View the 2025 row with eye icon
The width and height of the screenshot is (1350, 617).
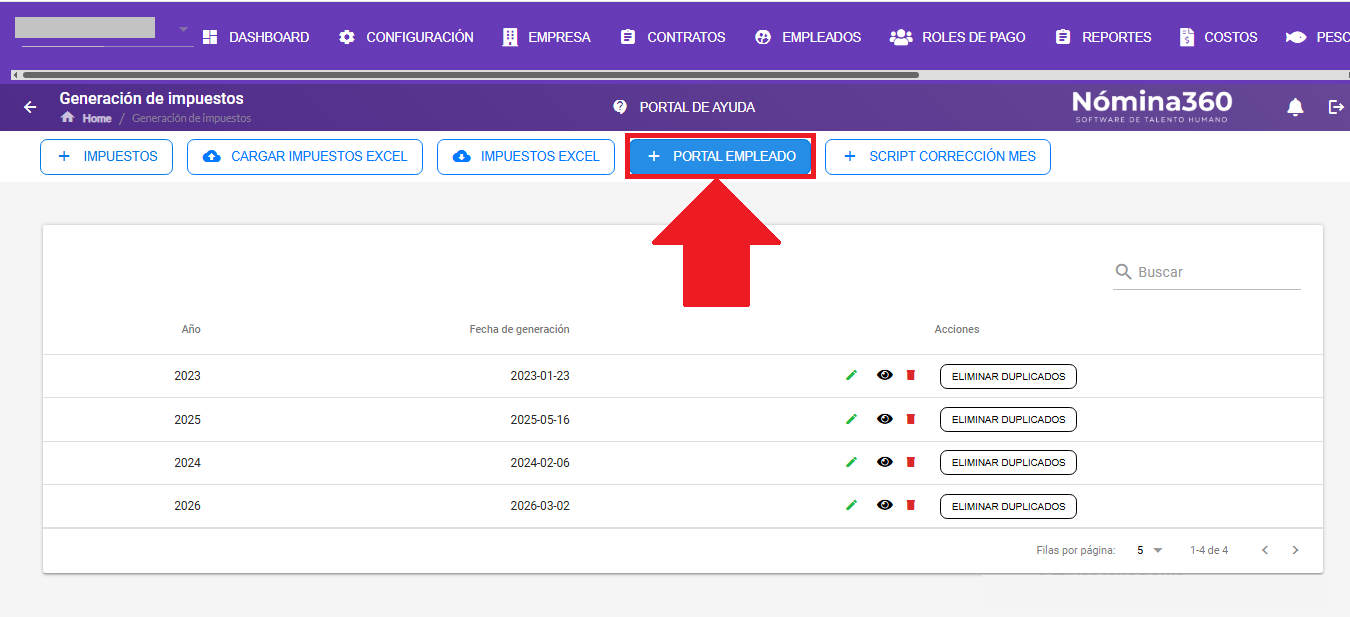(884, 419)
